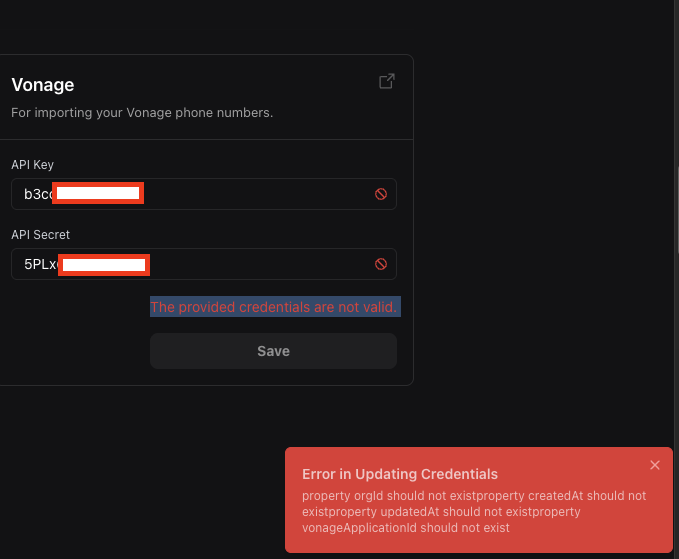Dismiss the Error in Updating Credentials toast
Screen dimensions: 679x559
click(655, 465)
